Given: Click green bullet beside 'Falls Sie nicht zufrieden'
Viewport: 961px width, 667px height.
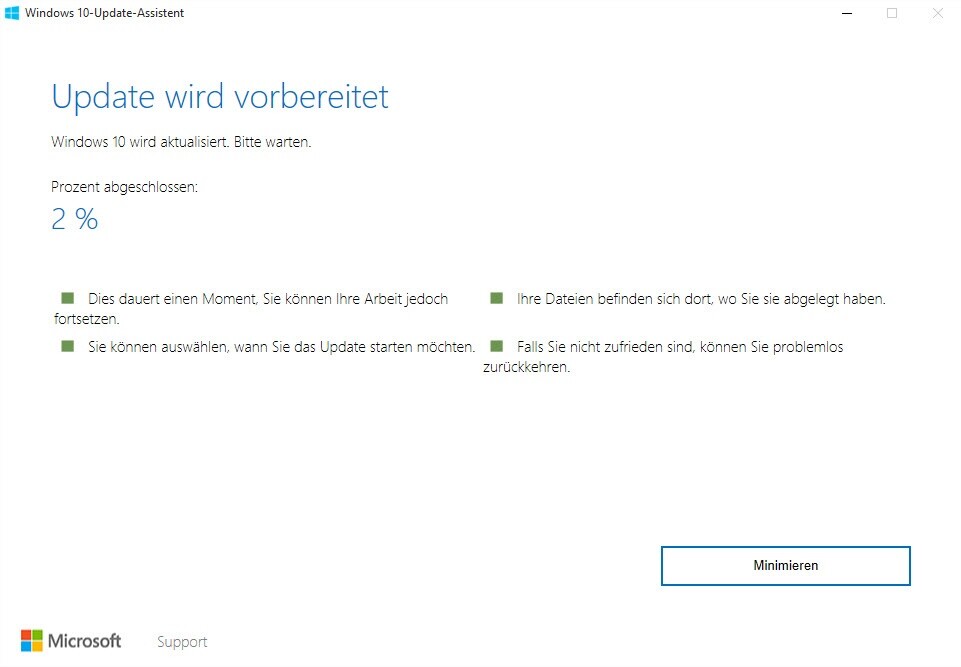Looking at the screenshot, I should [496, 346].
